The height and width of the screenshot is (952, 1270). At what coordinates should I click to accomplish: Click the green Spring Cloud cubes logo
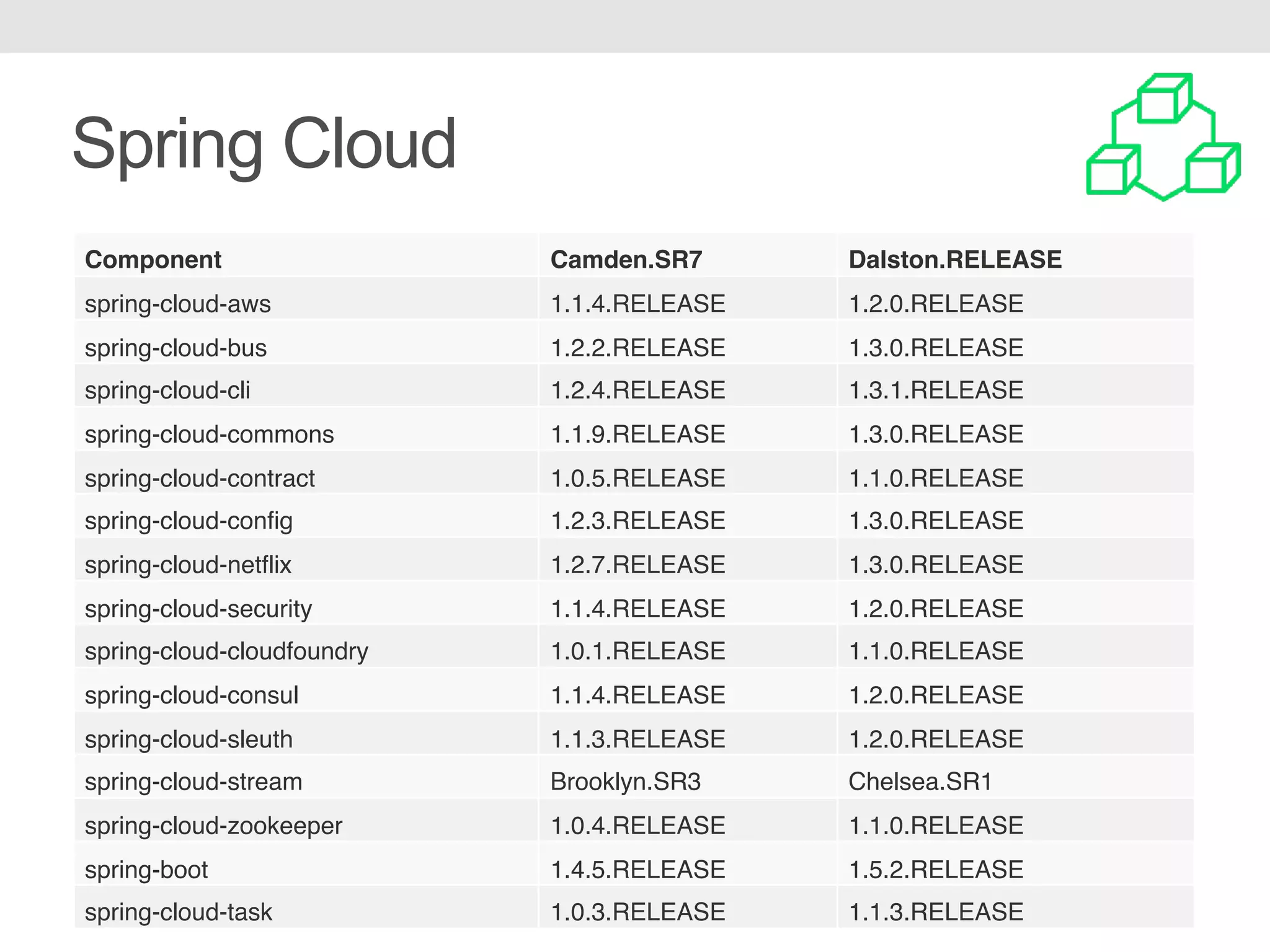1163,137
